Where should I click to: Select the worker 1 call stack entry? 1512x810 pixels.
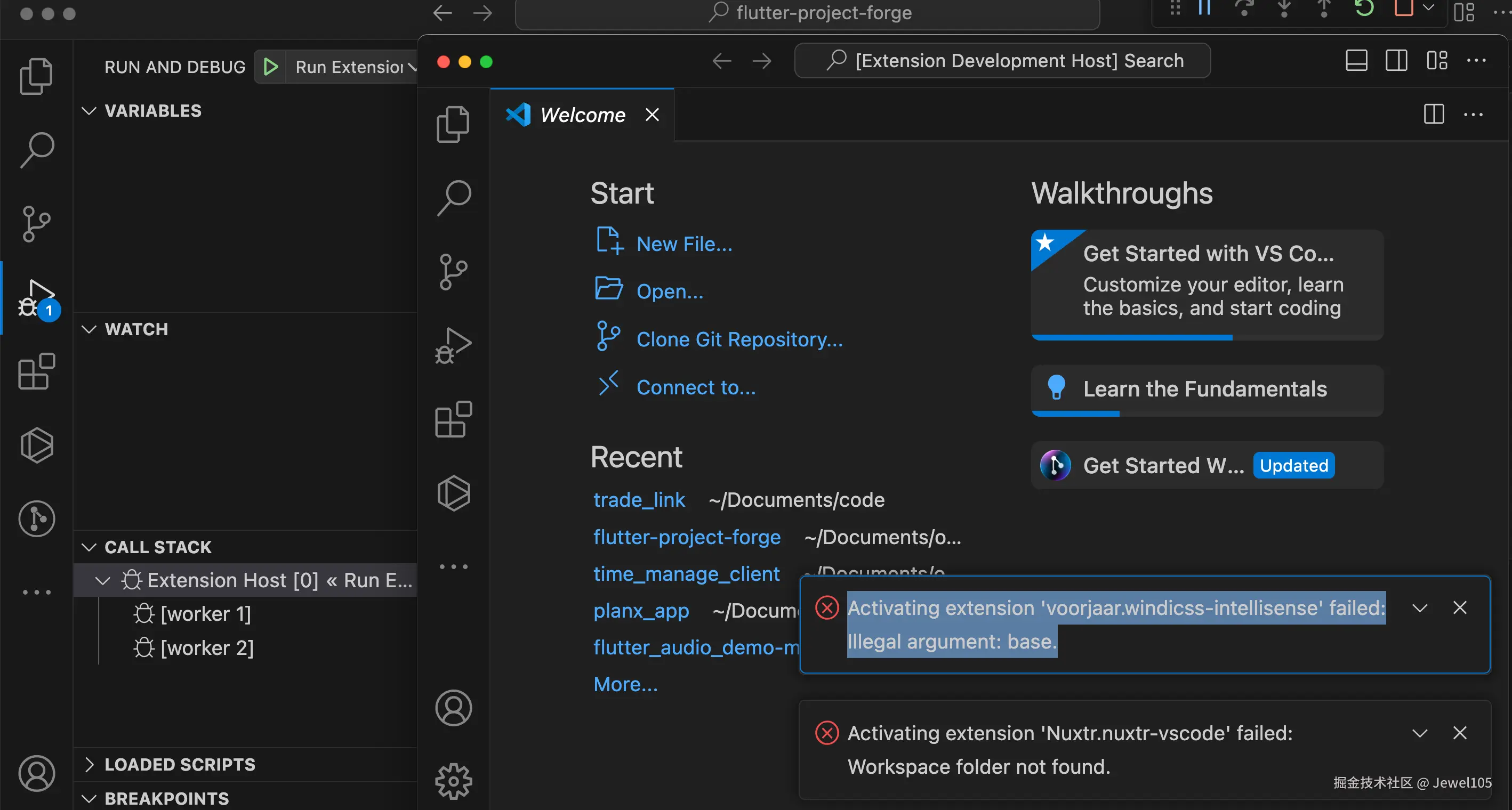click(x=205, y=614)
